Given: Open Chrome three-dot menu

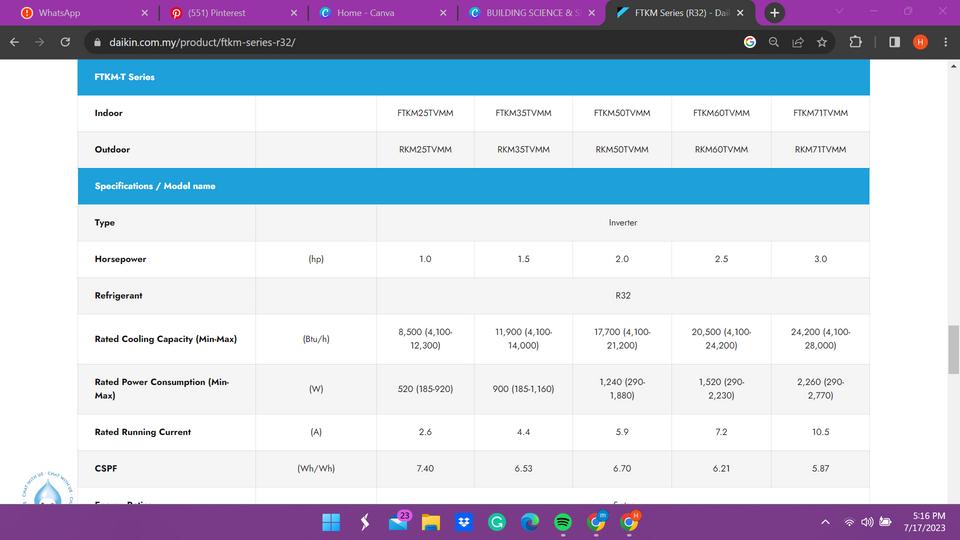Looking at the screenshot, I should pyautogui.click(x=945, y=42).
